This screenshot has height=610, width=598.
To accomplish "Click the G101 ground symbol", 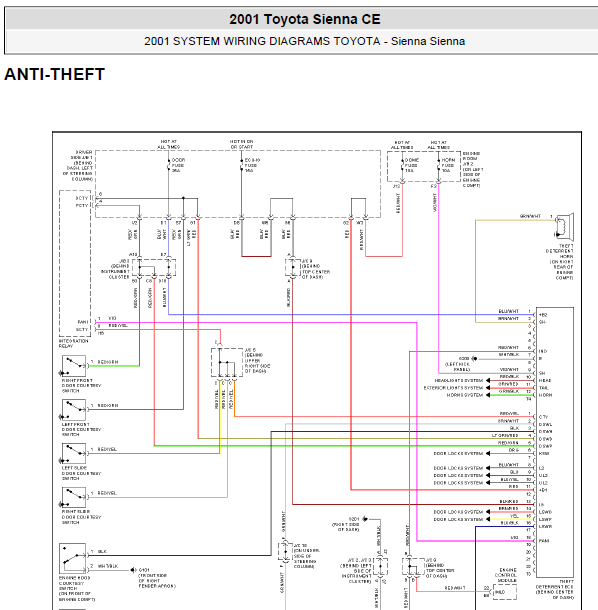I will [x=133, y=570].
